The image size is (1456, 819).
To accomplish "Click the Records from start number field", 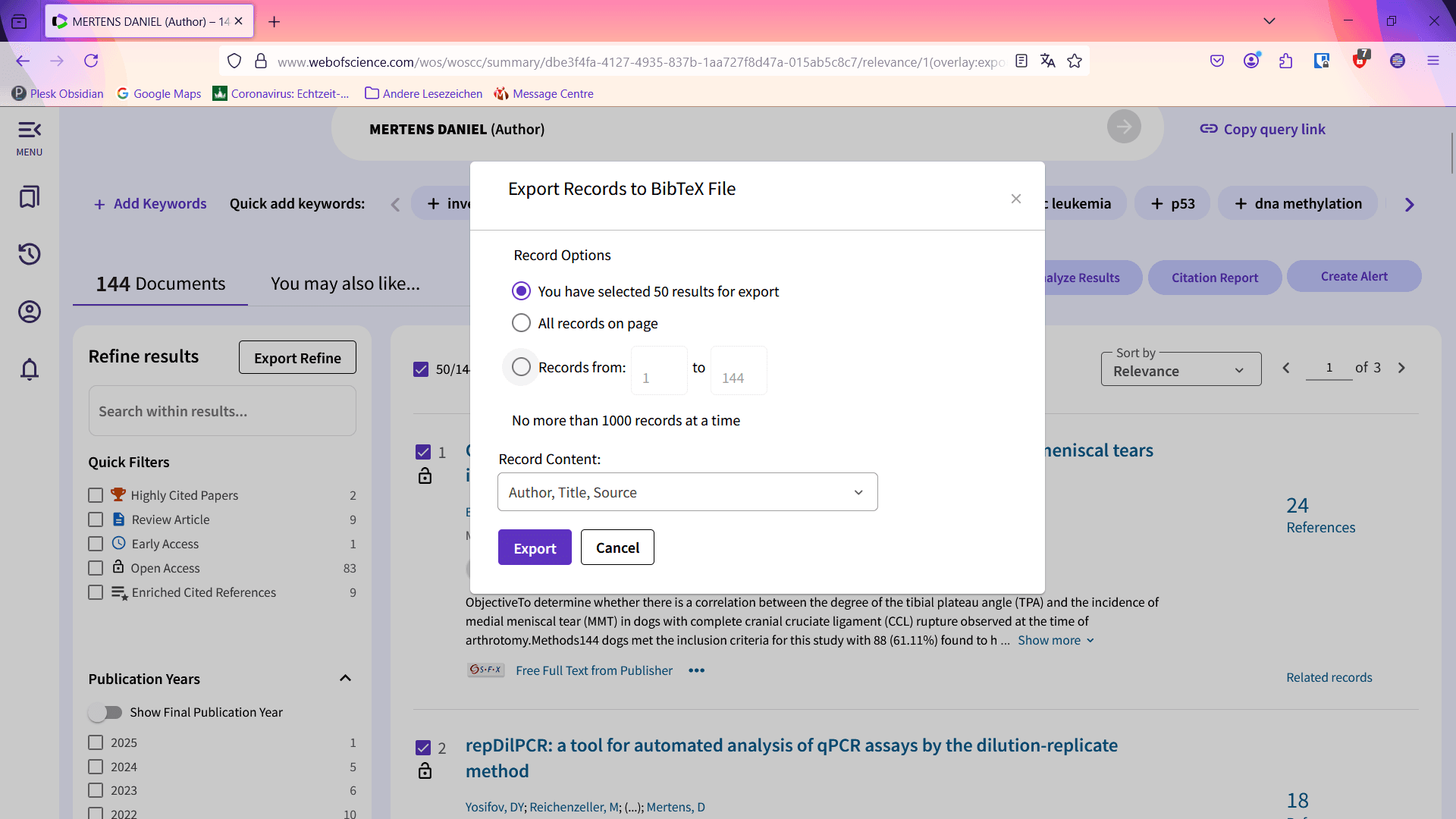I will tap(659, 371).
